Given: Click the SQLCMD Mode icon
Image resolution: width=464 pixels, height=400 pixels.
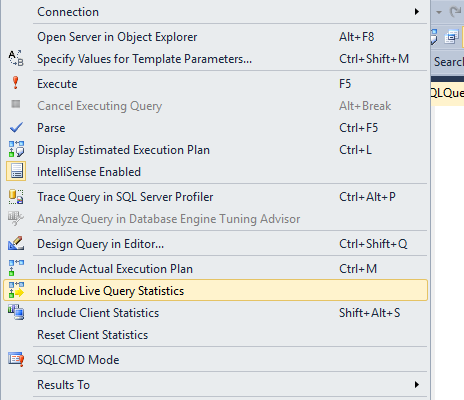Looking at the screenshot, I should click(16, 359).
